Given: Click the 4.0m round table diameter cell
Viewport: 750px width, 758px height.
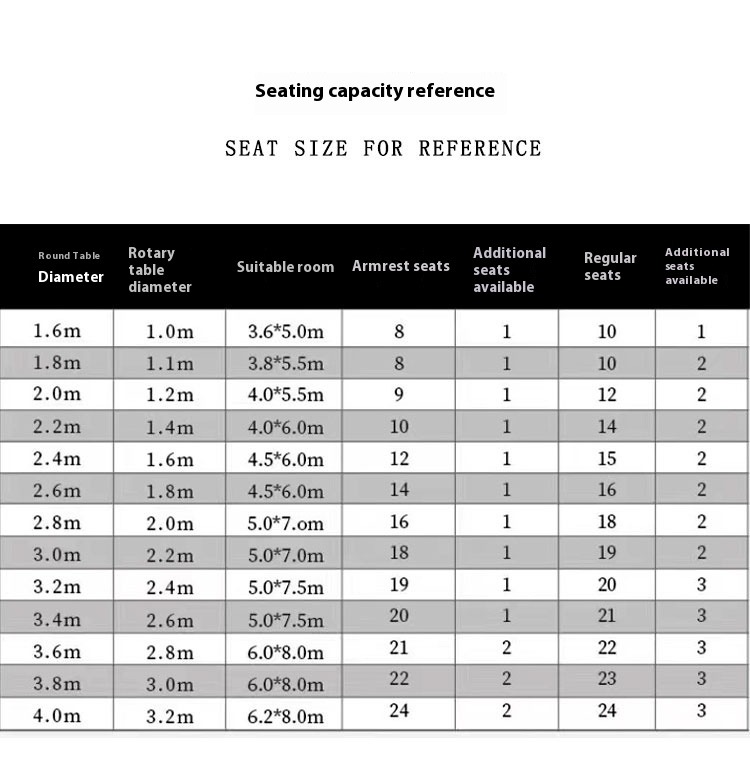Looking at the screenshot, I should point(57,714).
